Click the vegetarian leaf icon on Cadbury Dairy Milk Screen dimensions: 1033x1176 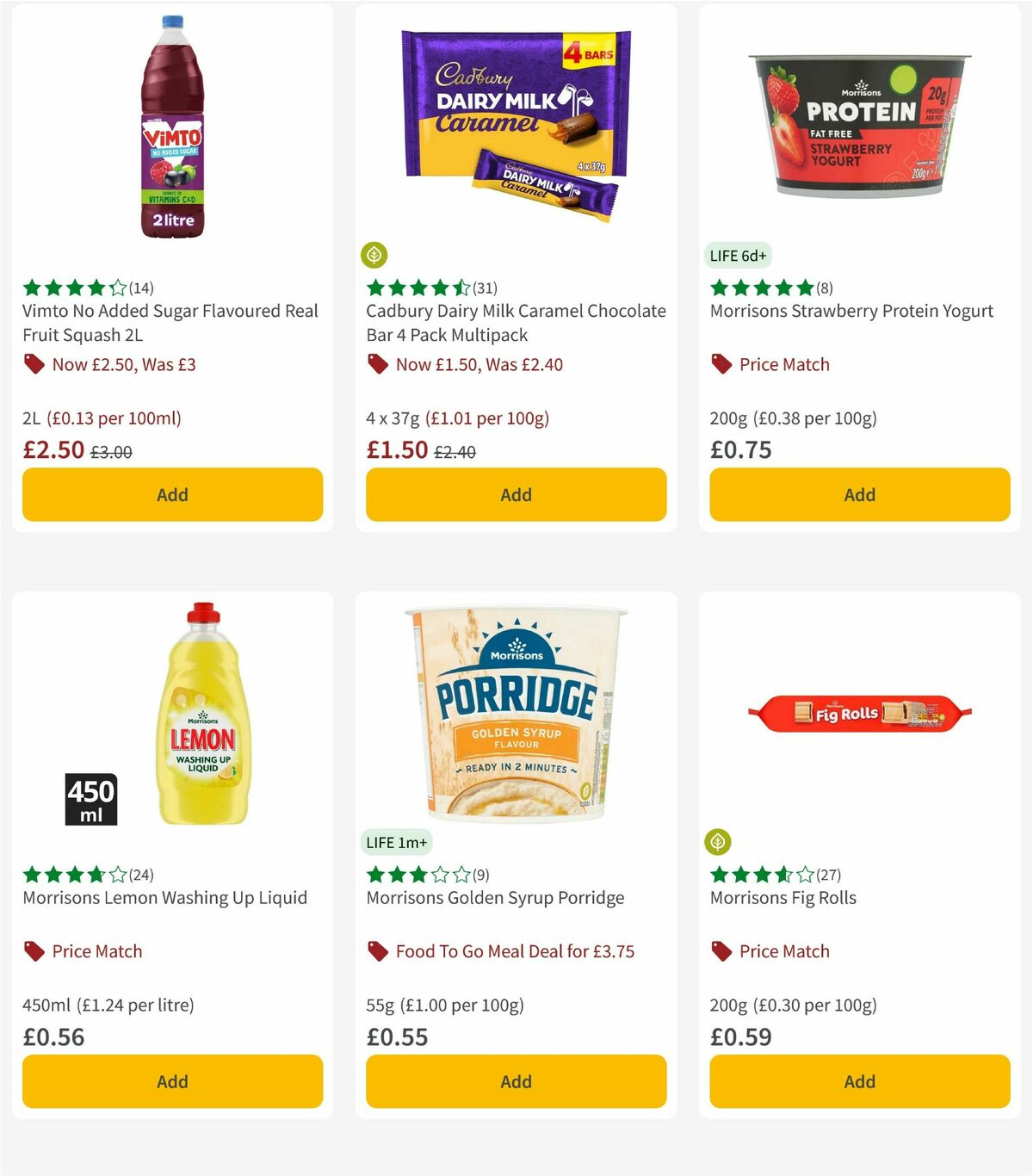click(376, 254)
